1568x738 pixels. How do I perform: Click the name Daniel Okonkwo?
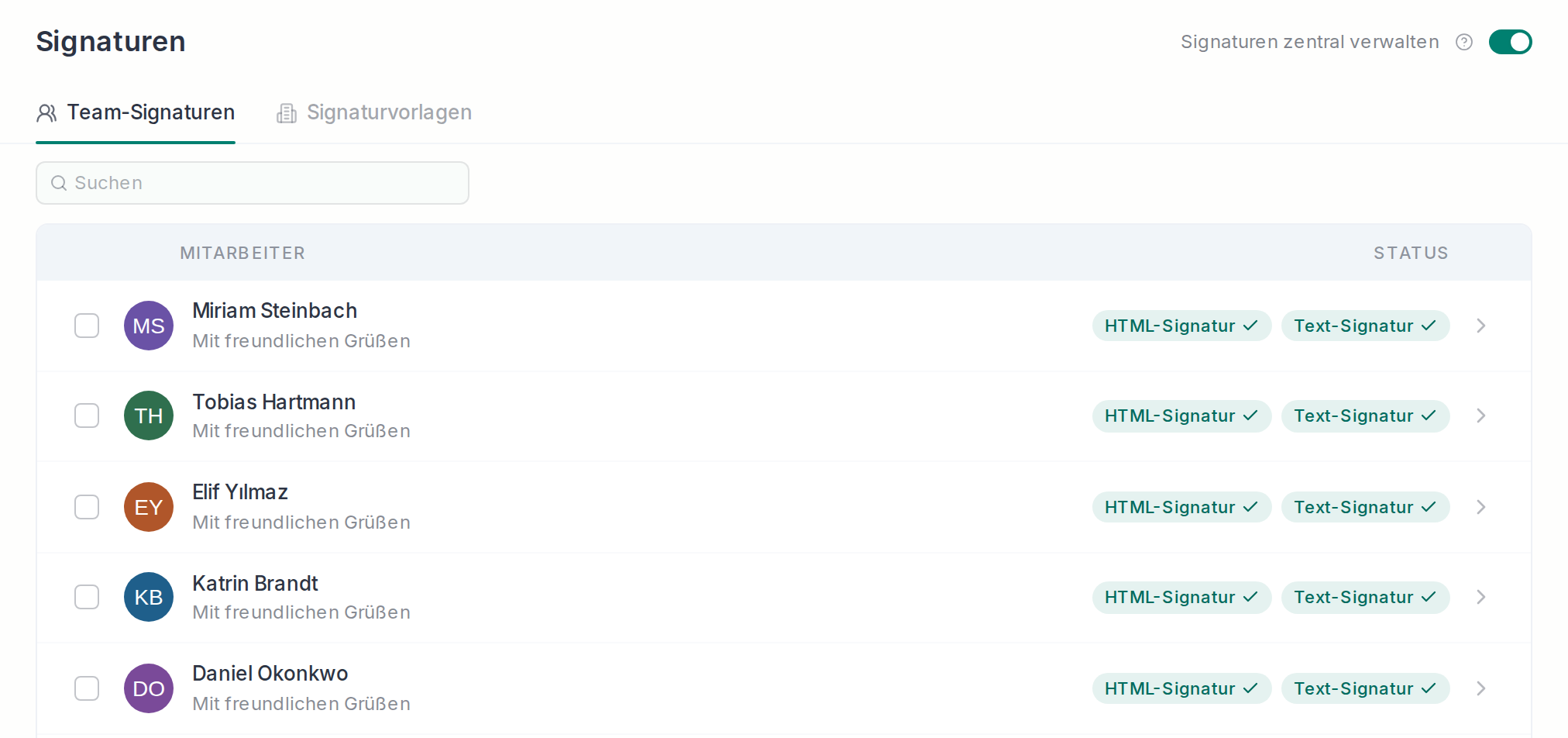click(270, 674)
